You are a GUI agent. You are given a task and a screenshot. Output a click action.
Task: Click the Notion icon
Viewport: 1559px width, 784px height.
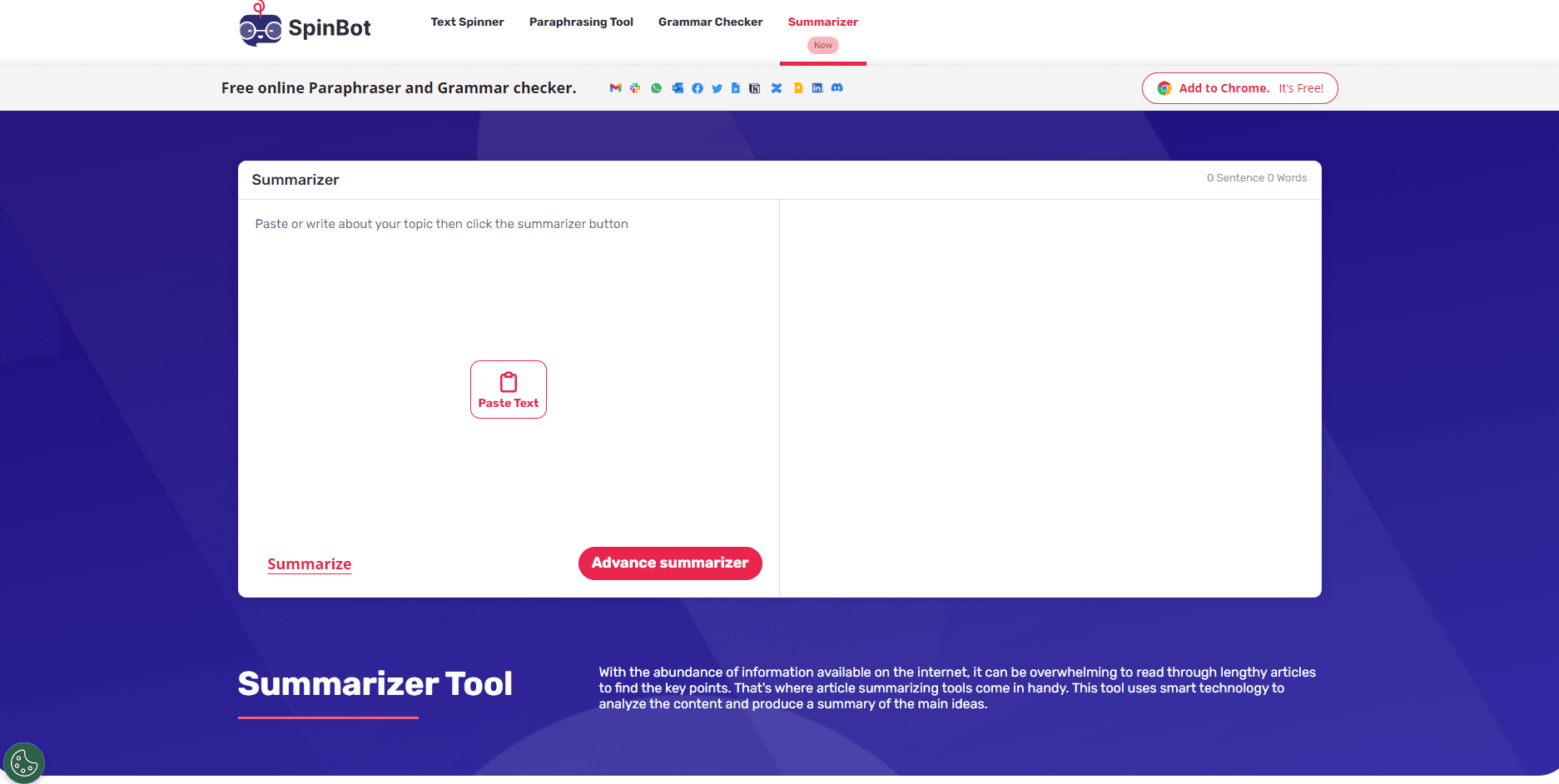click(x=754, y=88)
